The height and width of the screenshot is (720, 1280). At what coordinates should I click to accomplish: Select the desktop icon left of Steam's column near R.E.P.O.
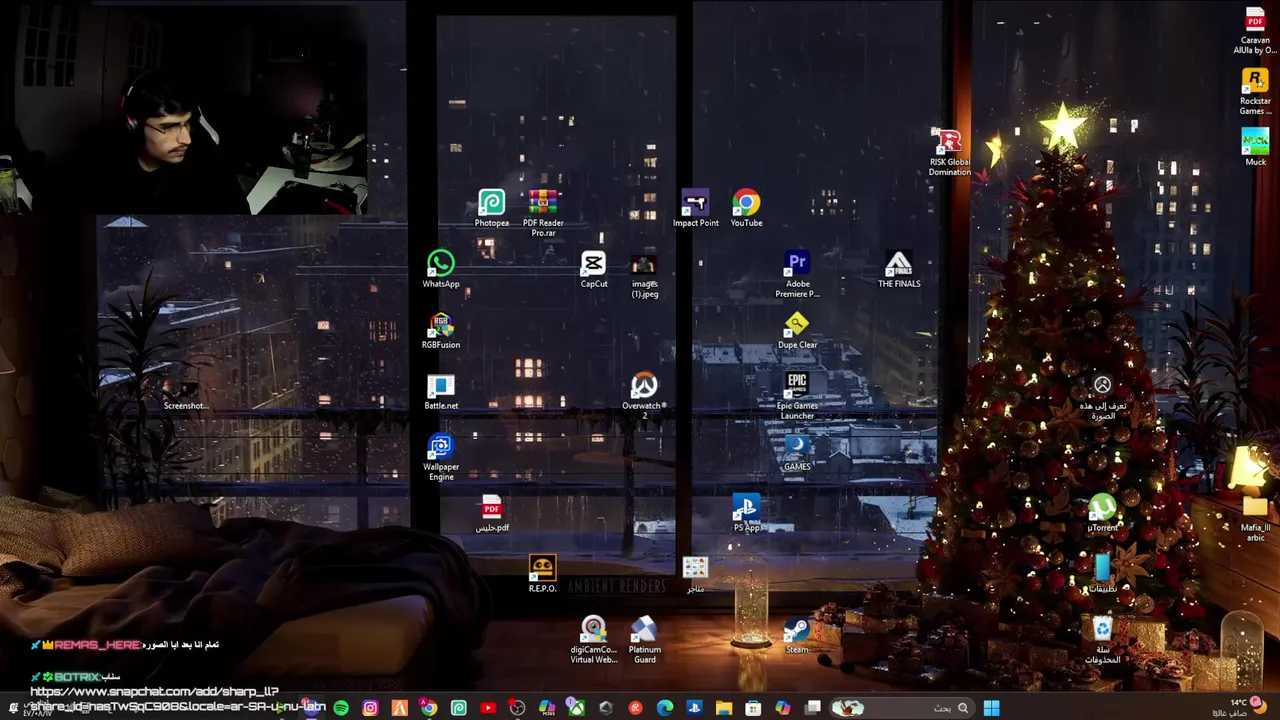click(695, 574)
